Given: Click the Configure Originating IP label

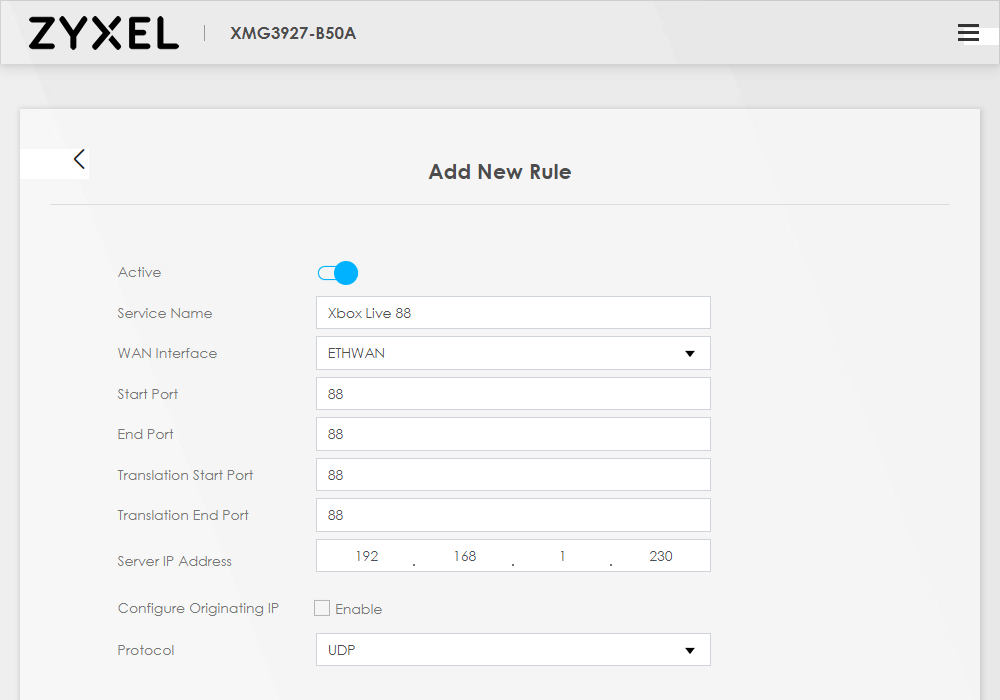Looking at the screenshot, I should [198, 608].
